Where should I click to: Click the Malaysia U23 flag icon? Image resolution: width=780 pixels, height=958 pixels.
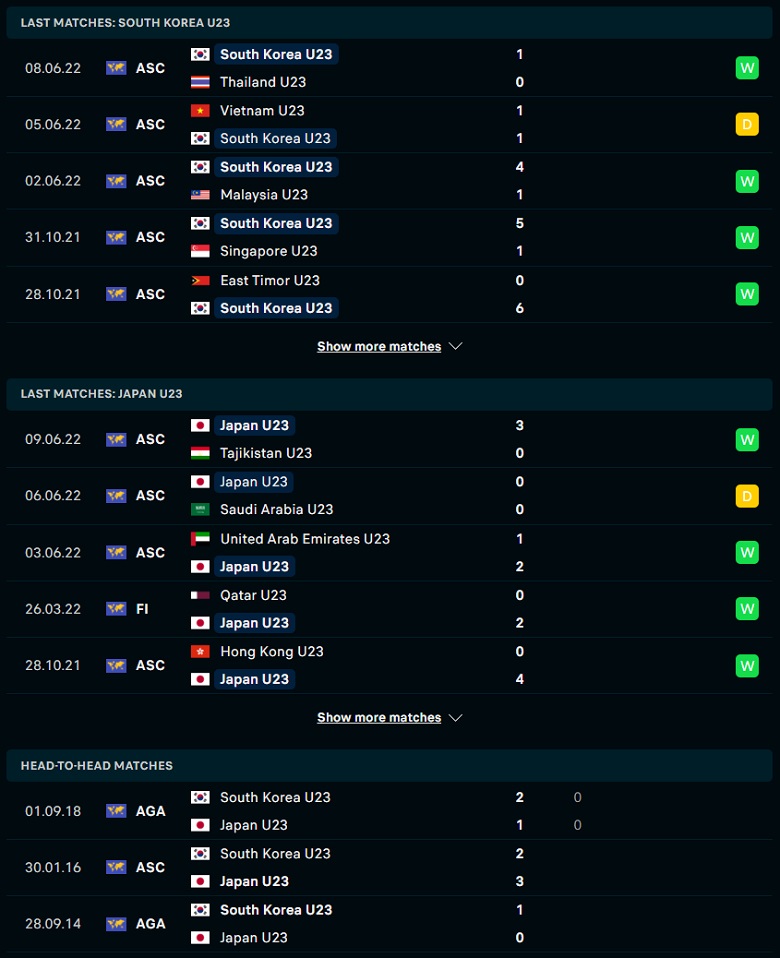pyautogui.click(x=200, y=195)
